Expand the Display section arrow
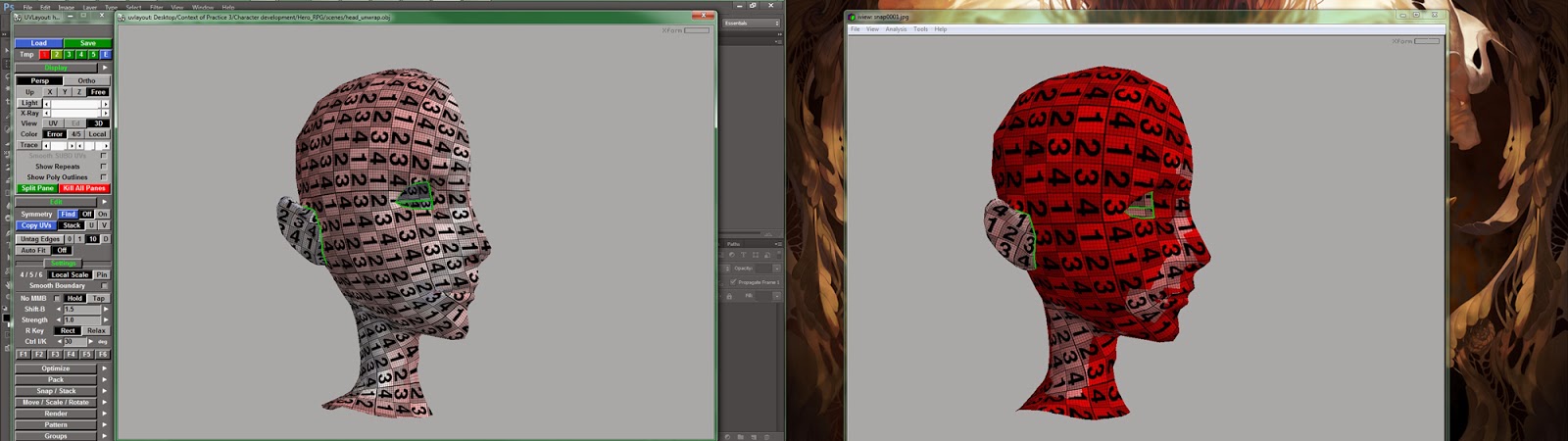 [105, 68]
